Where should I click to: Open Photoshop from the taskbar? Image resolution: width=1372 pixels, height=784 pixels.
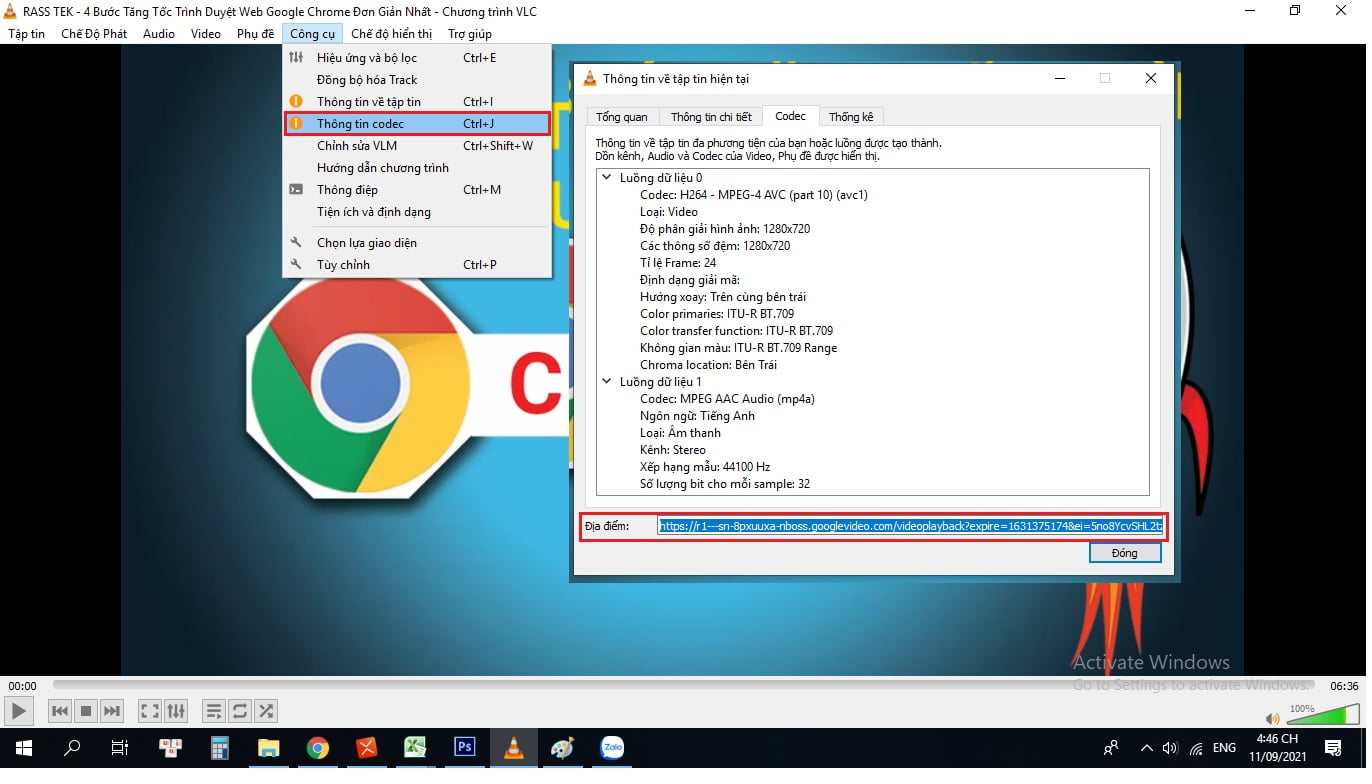465,747
